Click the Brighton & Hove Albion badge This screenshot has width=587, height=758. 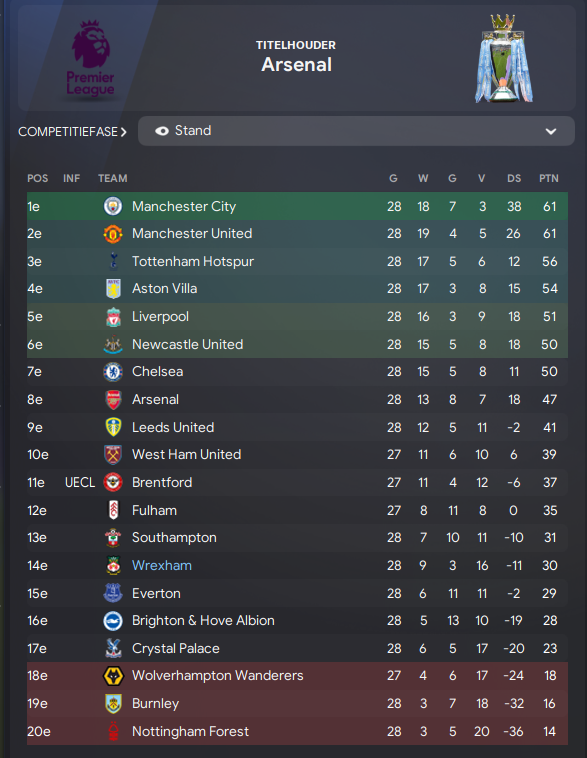pyautogui.click(x=113, y=621)
